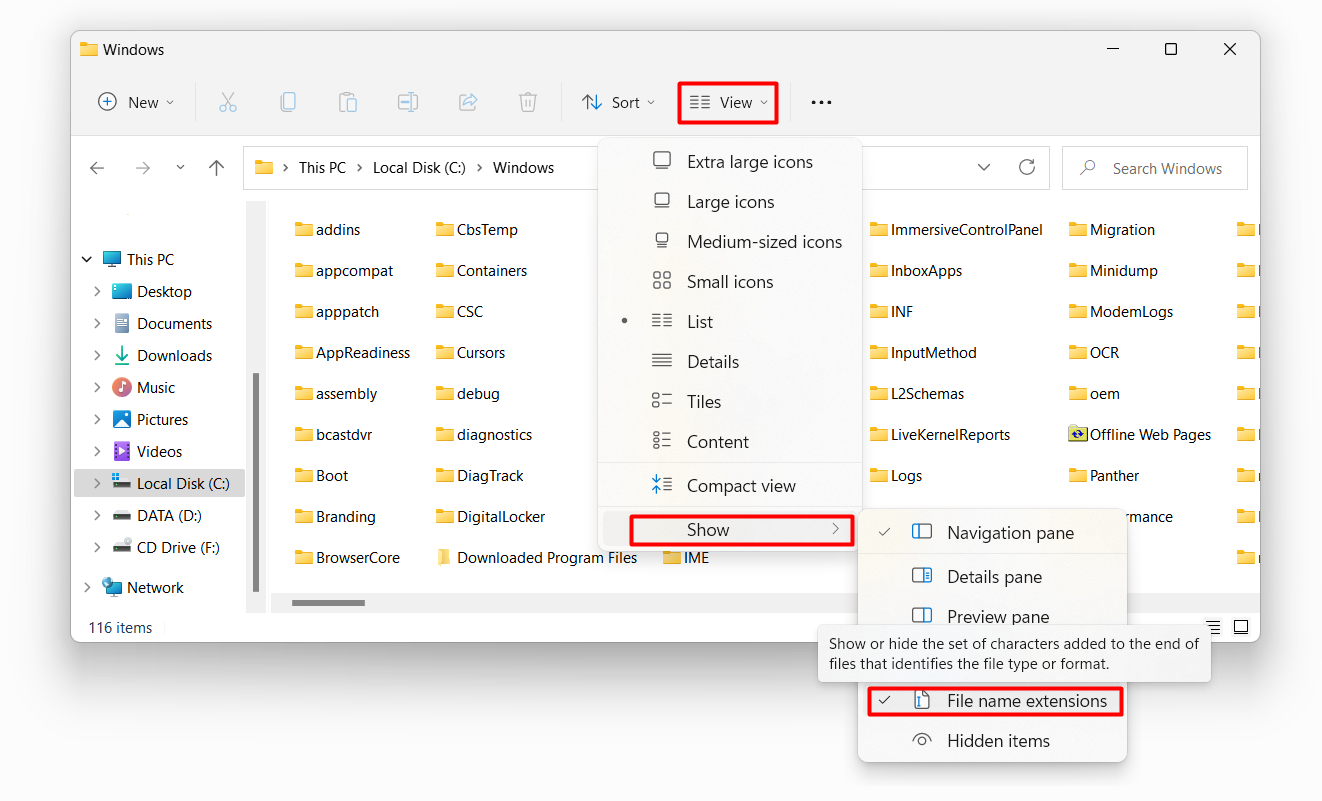Image resolution: width=1322 pixels, height=801 pixels.
Task: Toggle Details pane option
Action: pos(992,577)
